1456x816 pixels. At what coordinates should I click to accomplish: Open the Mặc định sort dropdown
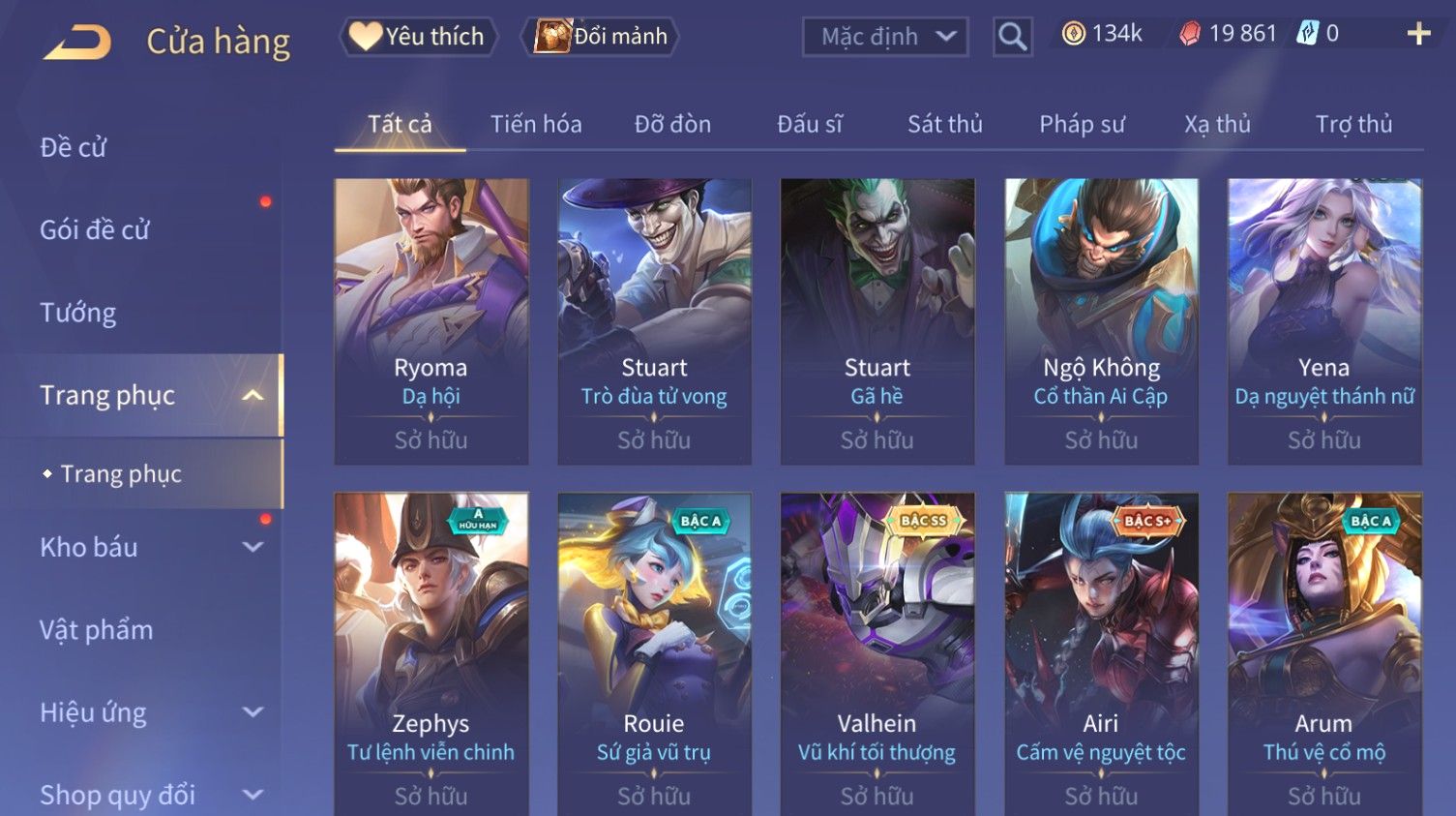(885, 37)
